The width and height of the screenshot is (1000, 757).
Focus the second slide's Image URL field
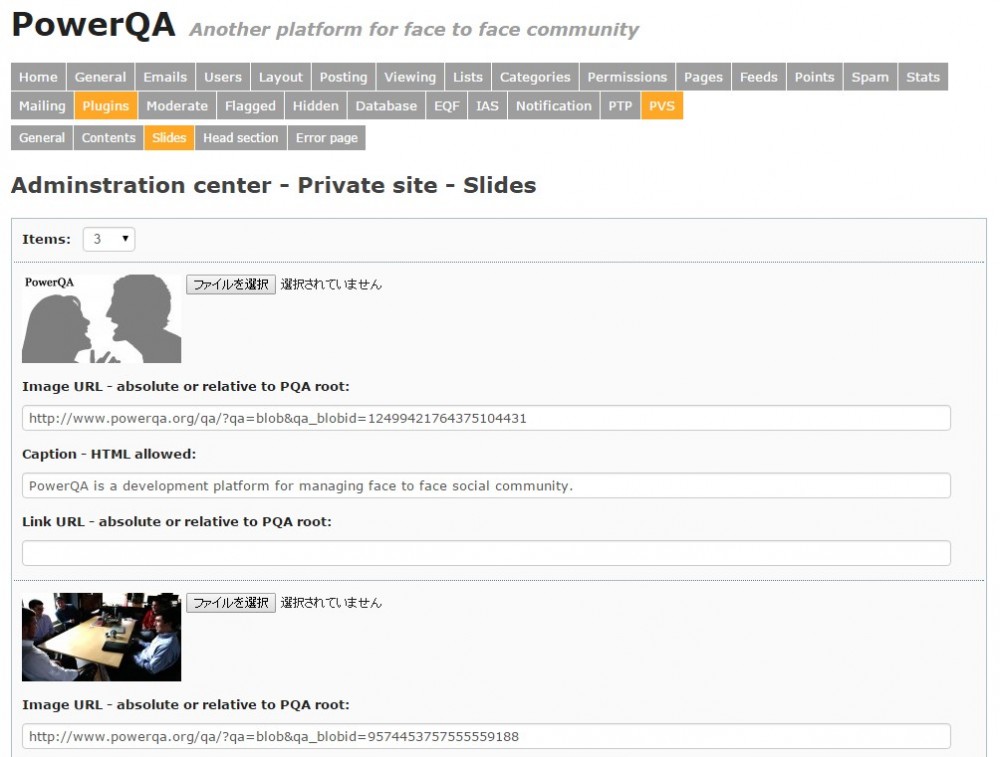(x=486, y=736)
